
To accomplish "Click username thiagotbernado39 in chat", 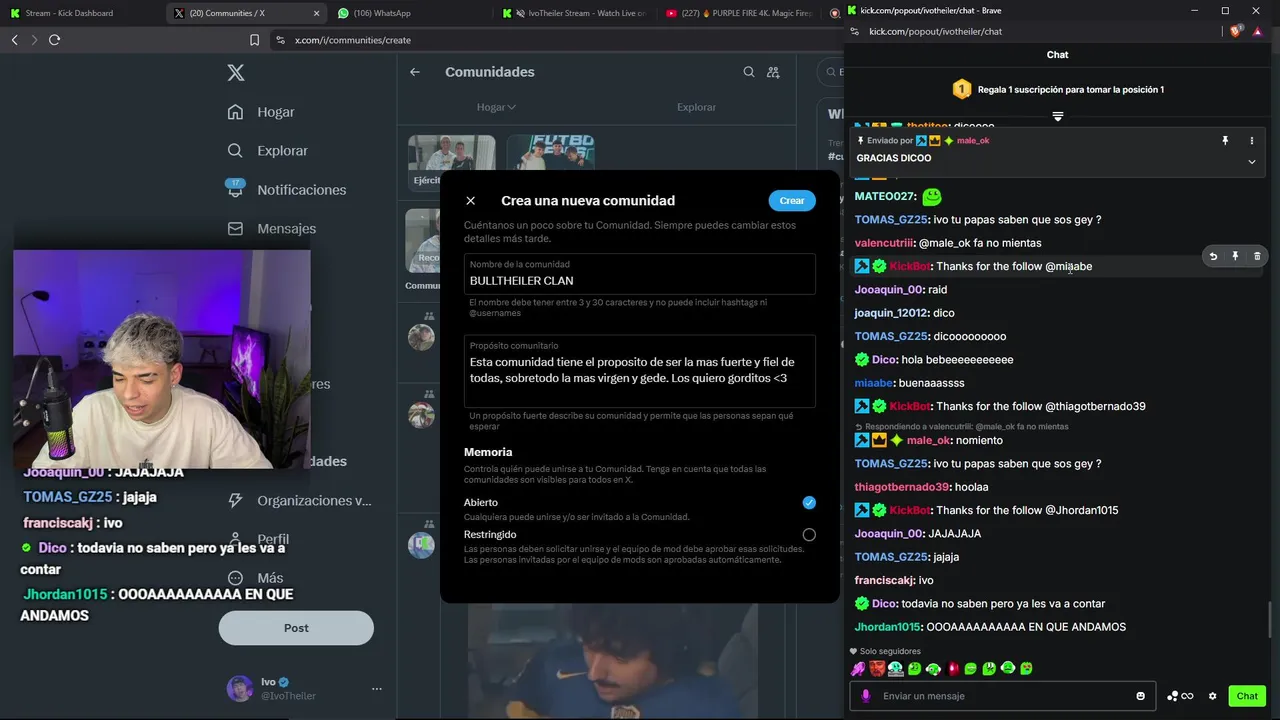I will 901,487.
